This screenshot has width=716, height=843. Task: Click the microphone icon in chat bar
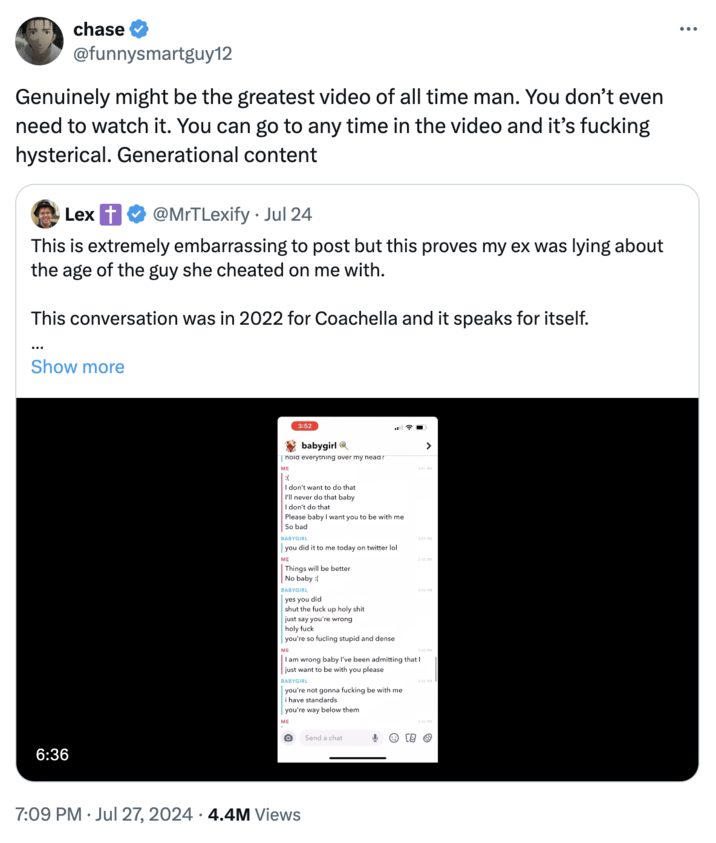point(375,738)
